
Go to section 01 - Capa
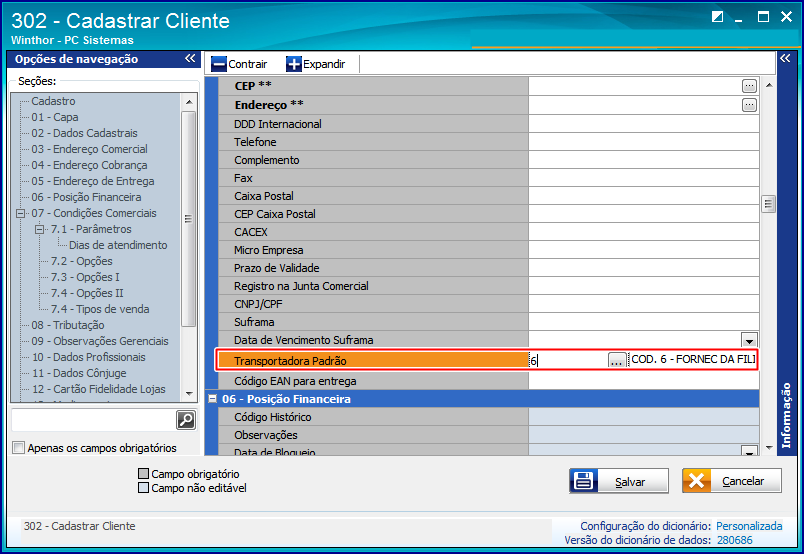tap(55, 117)
